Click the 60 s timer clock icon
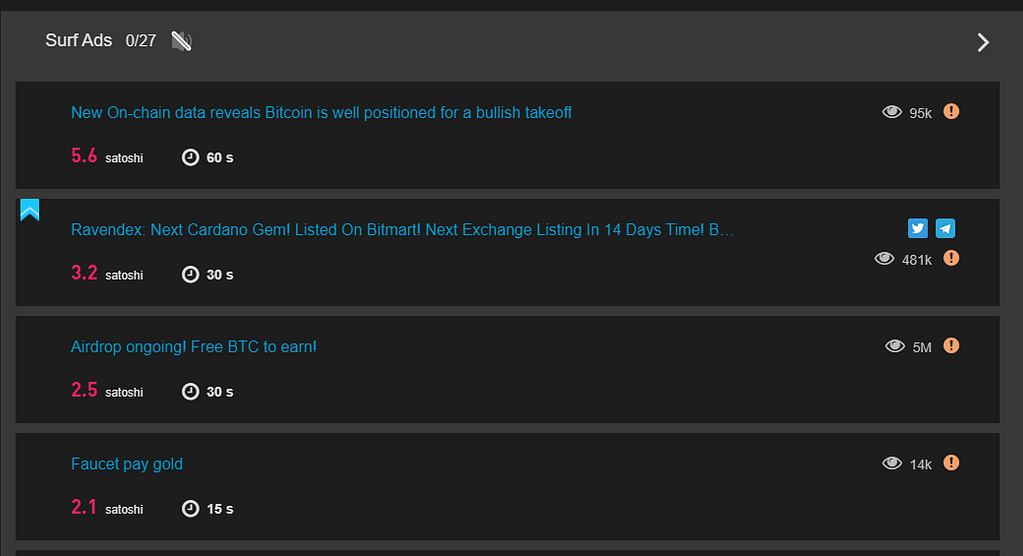This screenshot has width=1023, height=556. tap(190, 157)
